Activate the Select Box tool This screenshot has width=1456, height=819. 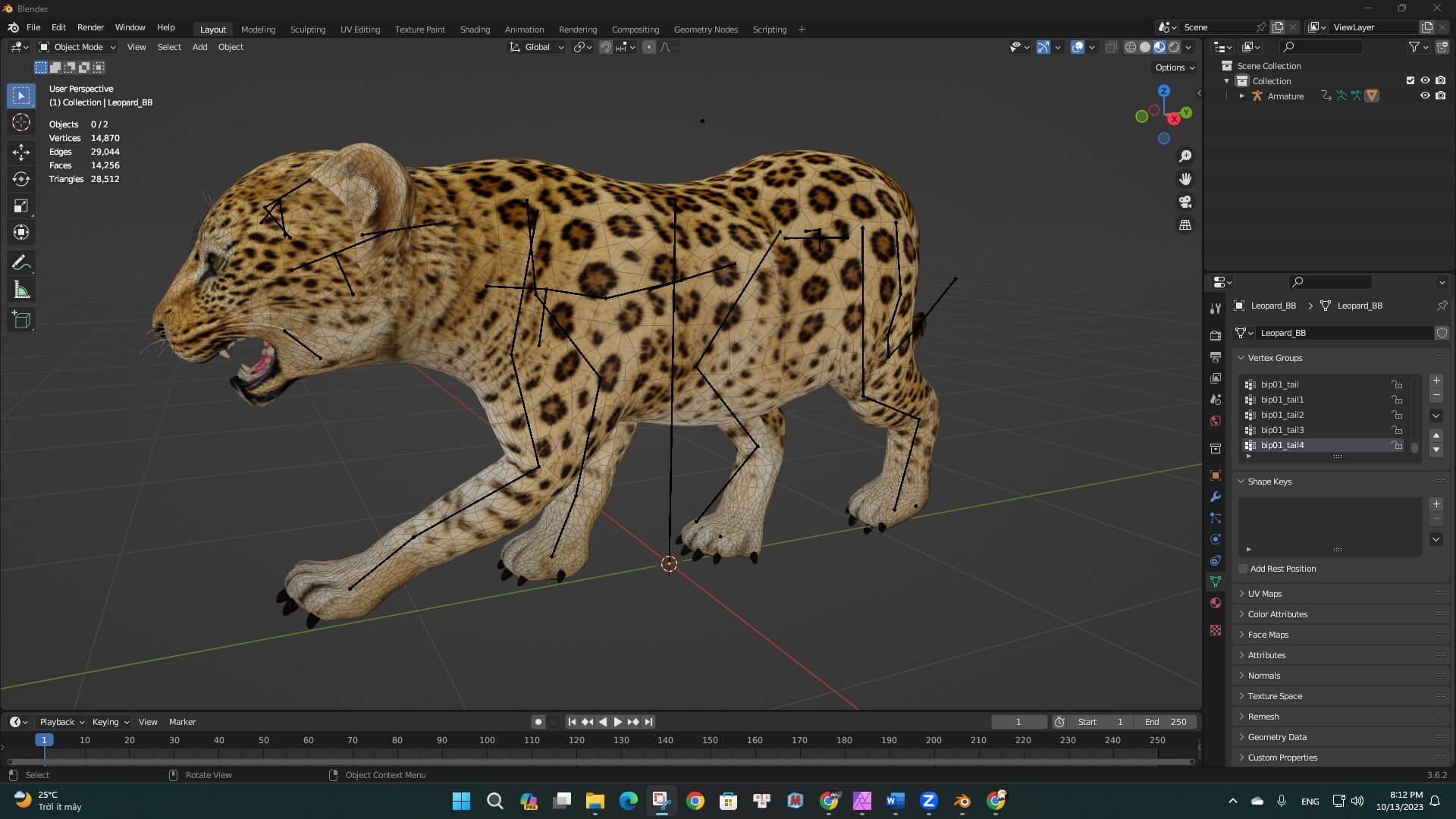[21, 96]
